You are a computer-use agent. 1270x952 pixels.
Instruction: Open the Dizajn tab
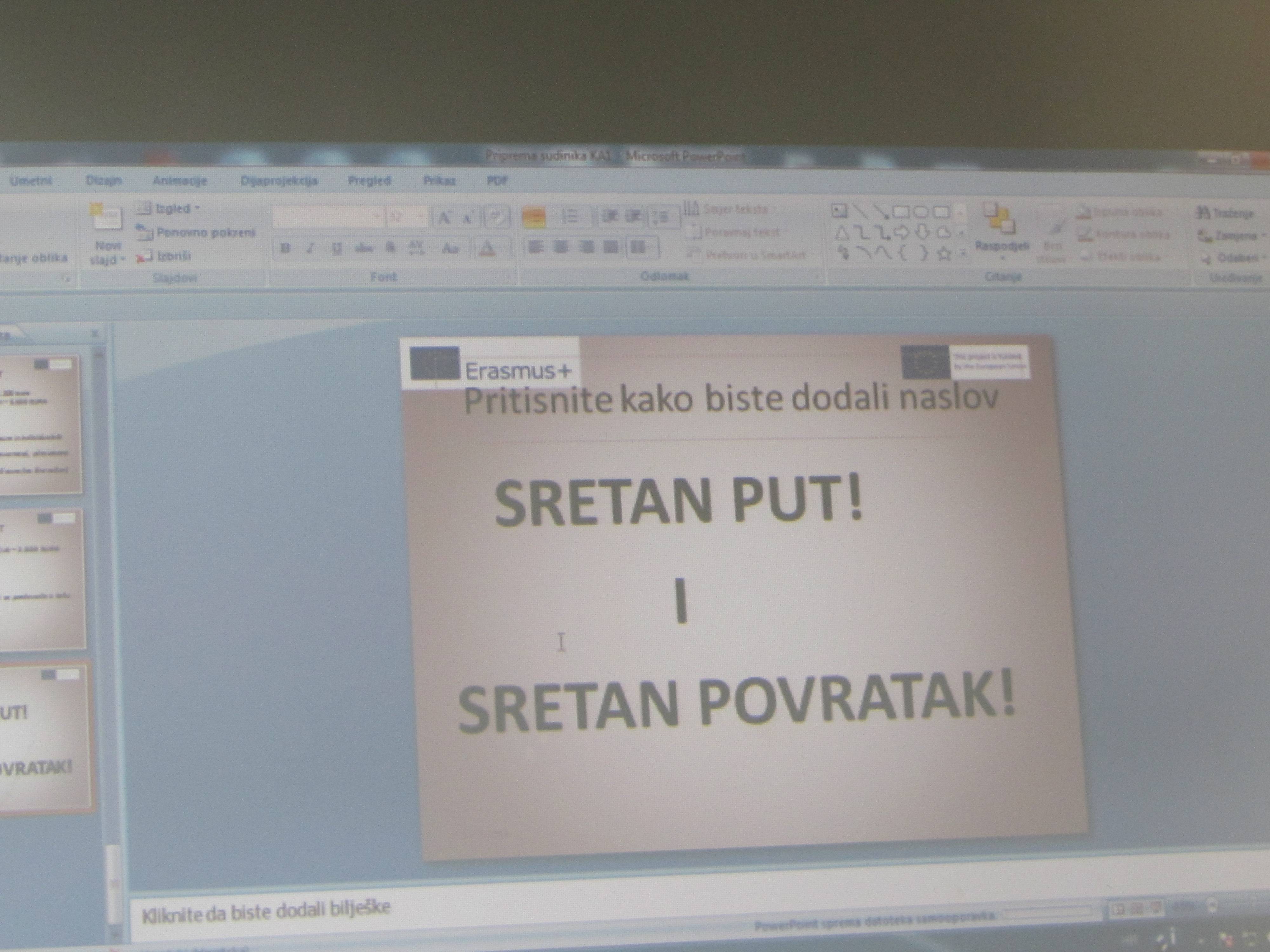click(104, 181)
